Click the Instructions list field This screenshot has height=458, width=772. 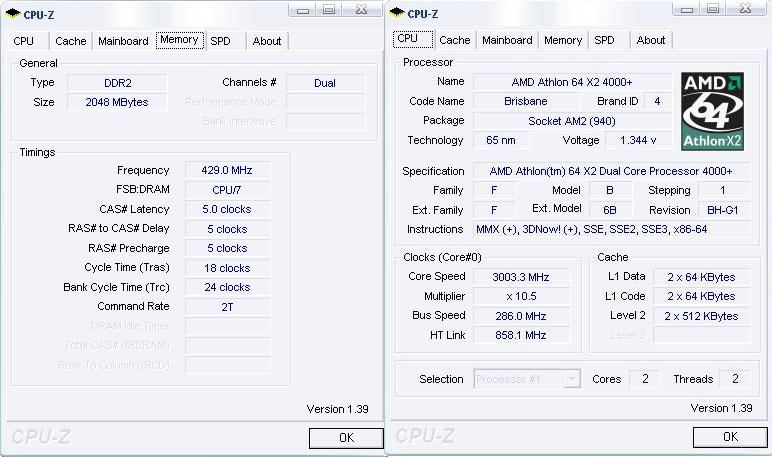click(x=611, y=229)
